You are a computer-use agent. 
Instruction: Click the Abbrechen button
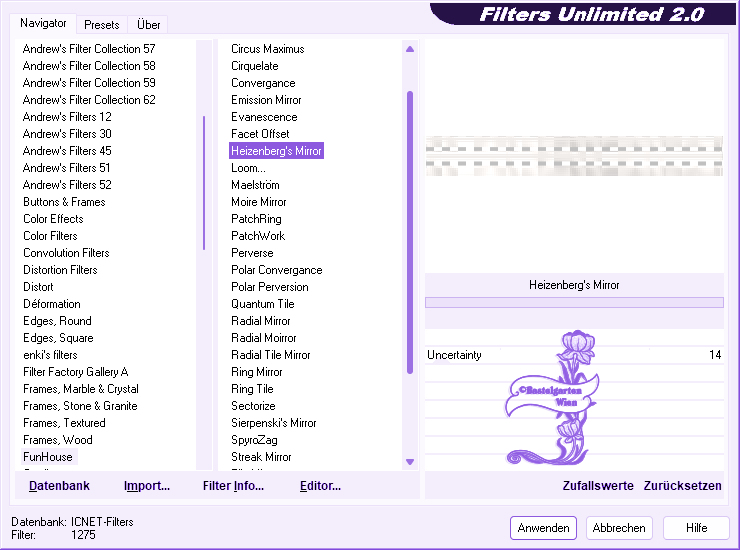[619, 528]
